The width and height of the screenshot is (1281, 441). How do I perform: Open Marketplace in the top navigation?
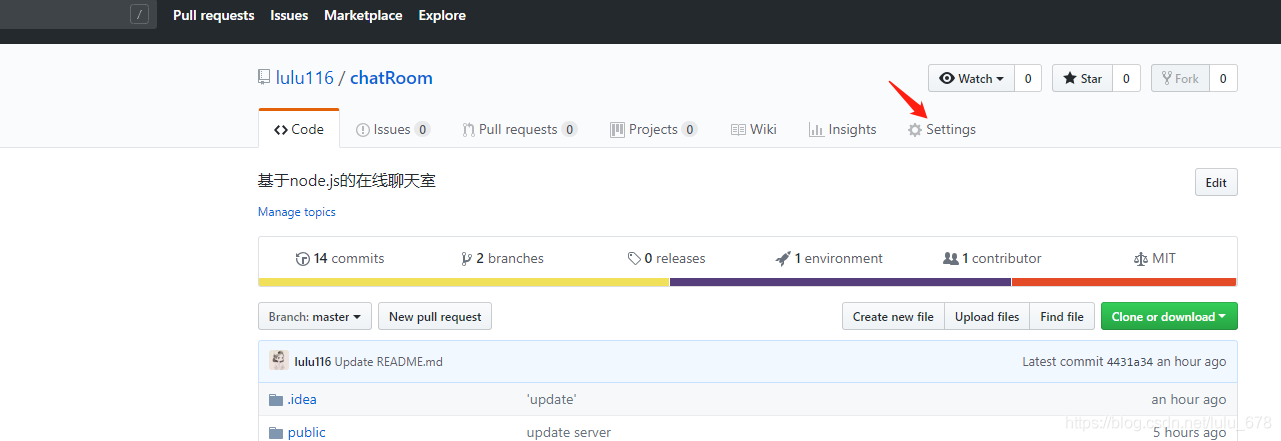tap(363, 15)
